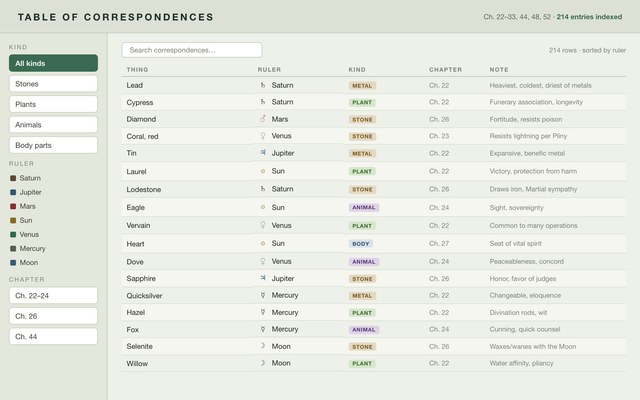
Task: Click the Venus ruler color swatch
Action: point(13,234)
